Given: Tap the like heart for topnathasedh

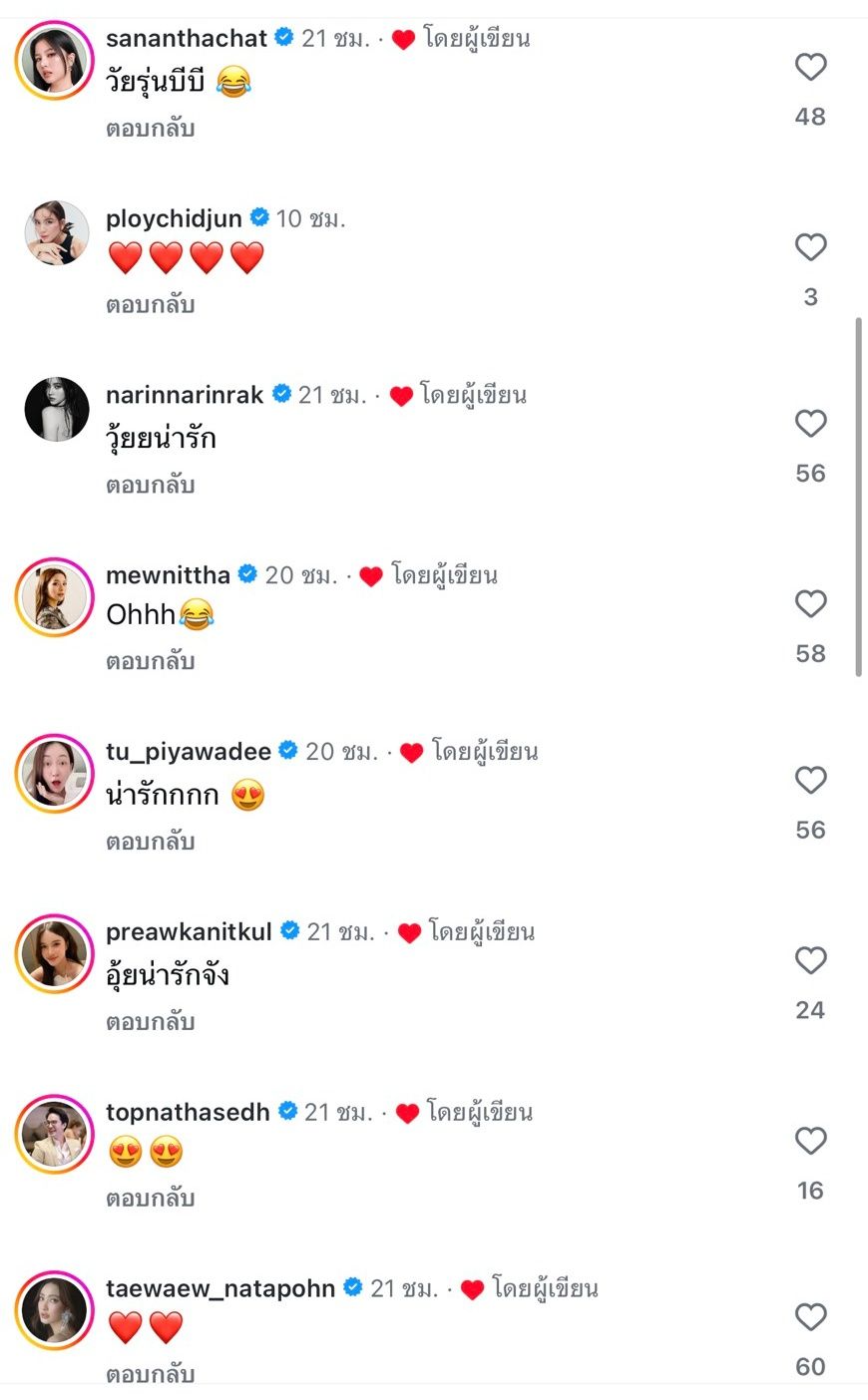Looking at the screenshot, I should tap(810, 1141).
